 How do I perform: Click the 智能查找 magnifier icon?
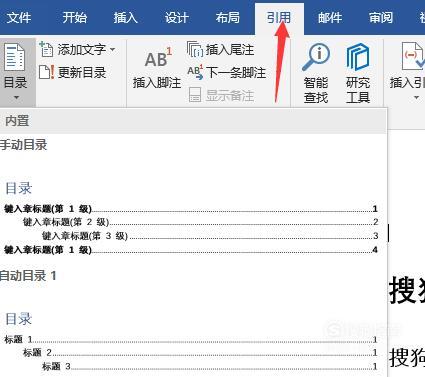coord(316,57)
